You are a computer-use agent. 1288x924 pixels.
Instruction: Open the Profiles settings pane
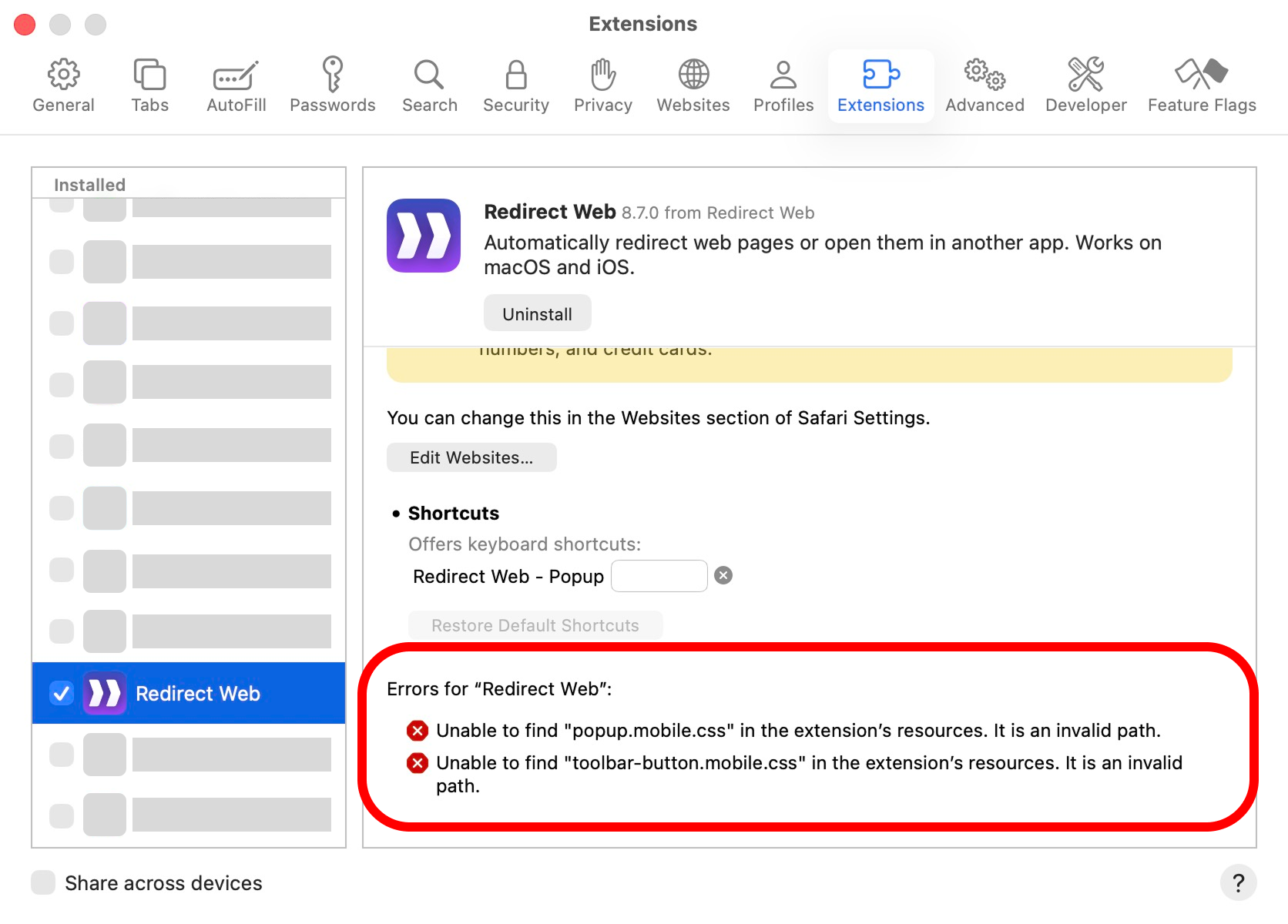click(x=783, y=85)
